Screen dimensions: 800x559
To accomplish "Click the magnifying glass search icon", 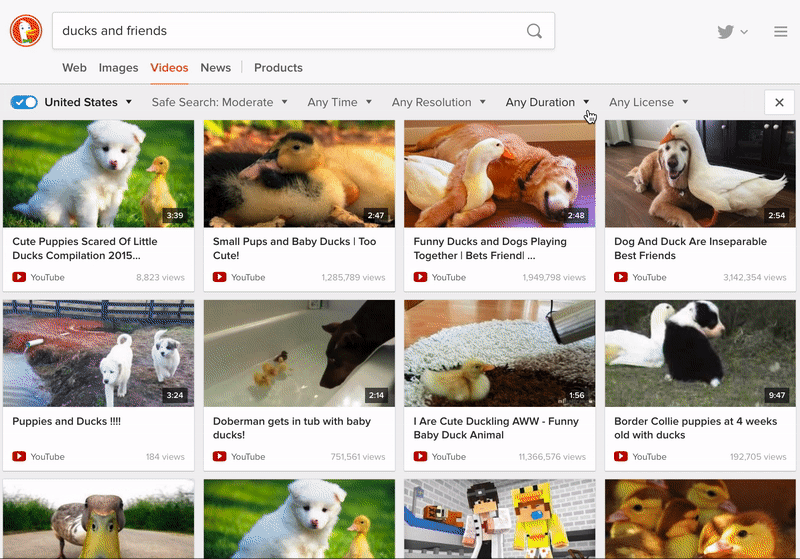I will tap(535, 31).
